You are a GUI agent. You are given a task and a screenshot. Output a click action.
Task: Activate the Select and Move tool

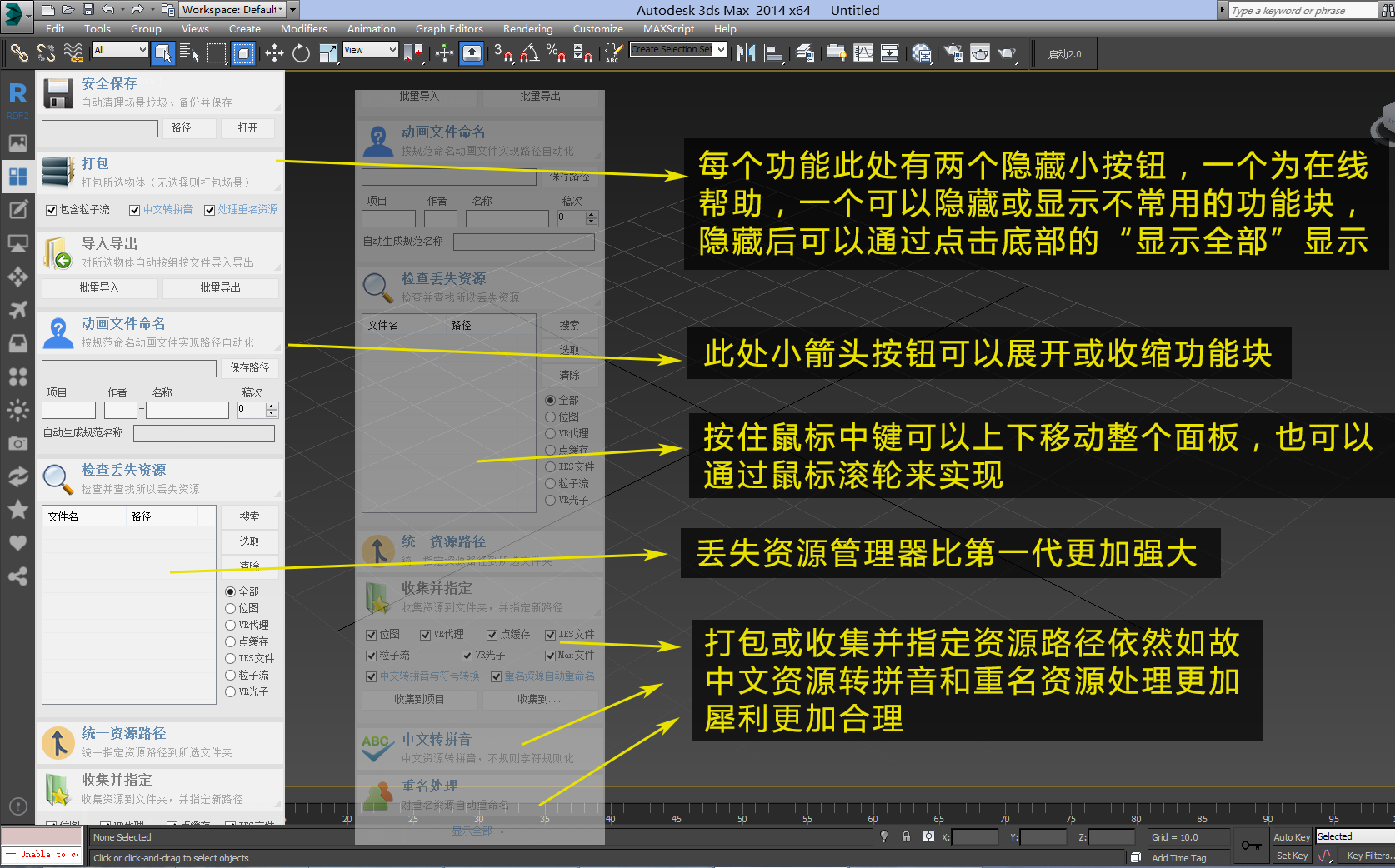[274, 53]
